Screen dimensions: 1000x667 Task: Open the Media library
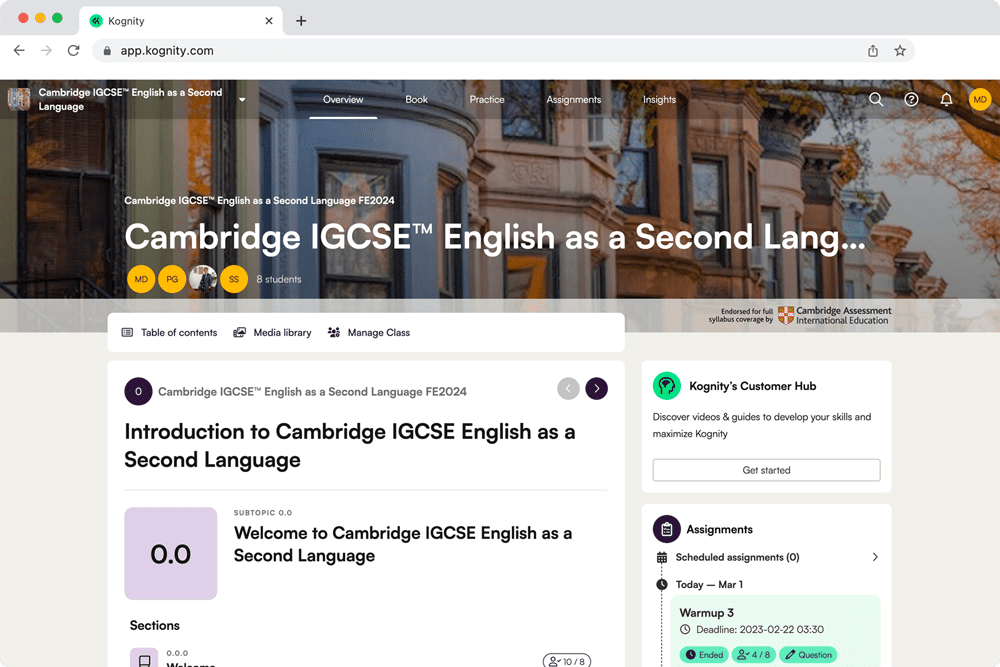[x=272, y=332]
